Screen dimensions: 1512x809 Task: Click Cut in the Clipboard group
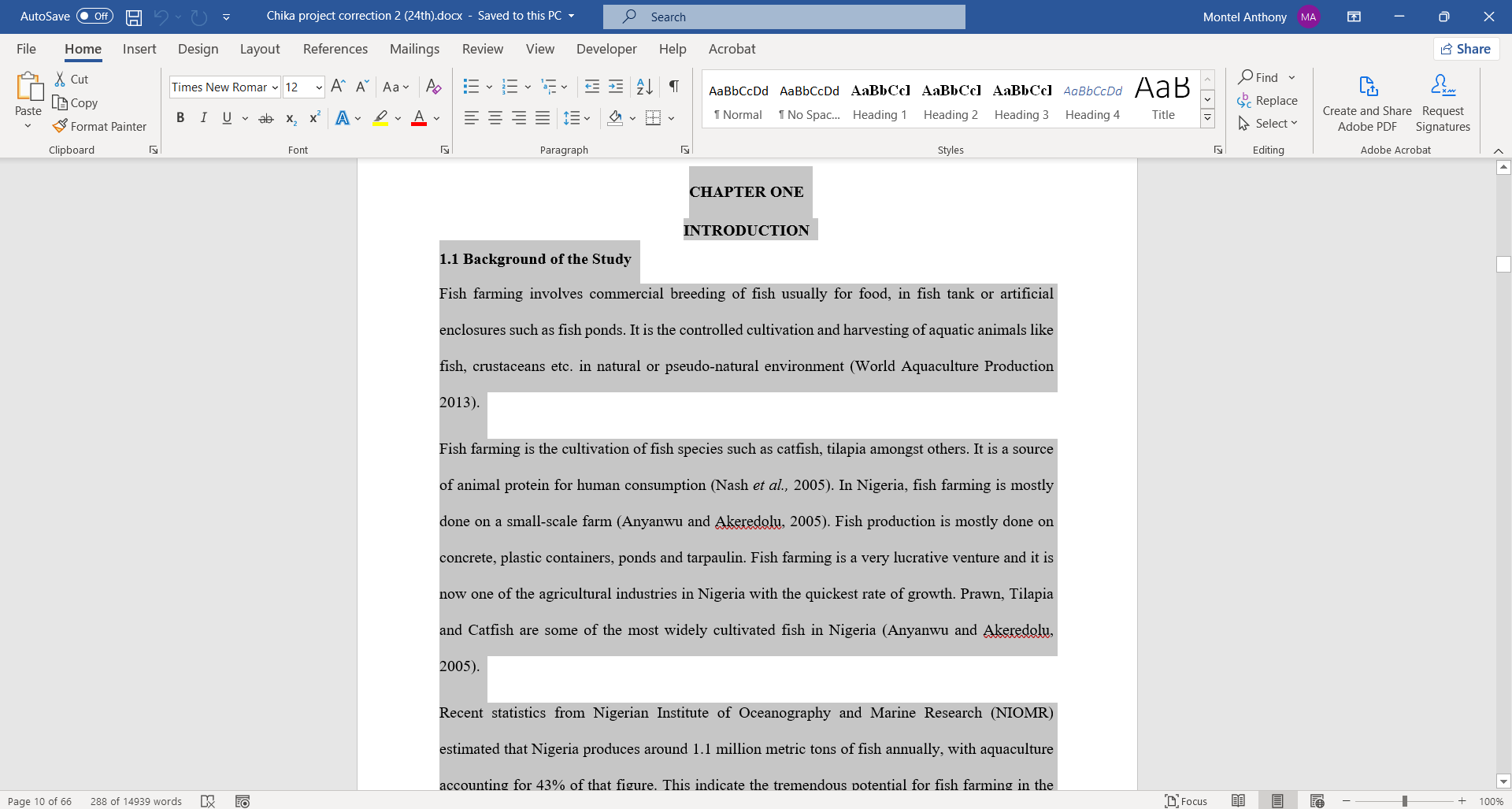point(71,79)
